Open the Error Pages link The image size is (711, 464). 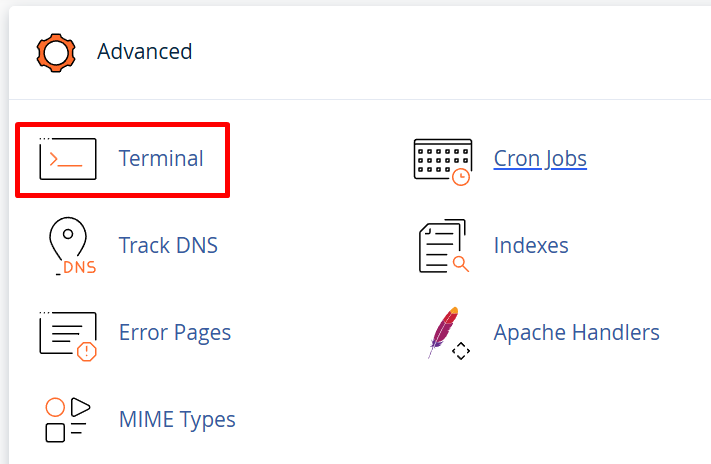tap(175, 333)
